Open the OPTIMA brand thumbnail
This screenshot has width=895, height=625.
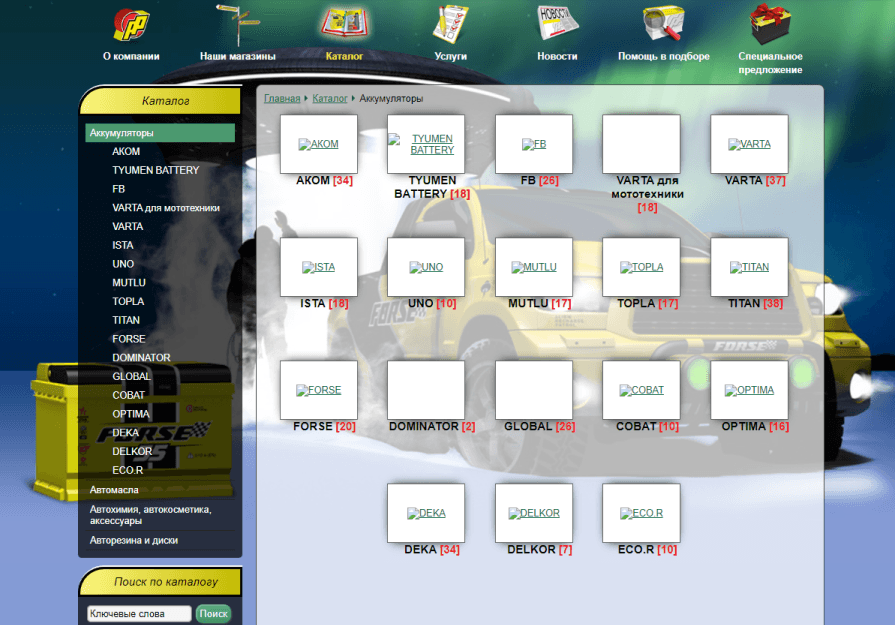pos(749,390)
